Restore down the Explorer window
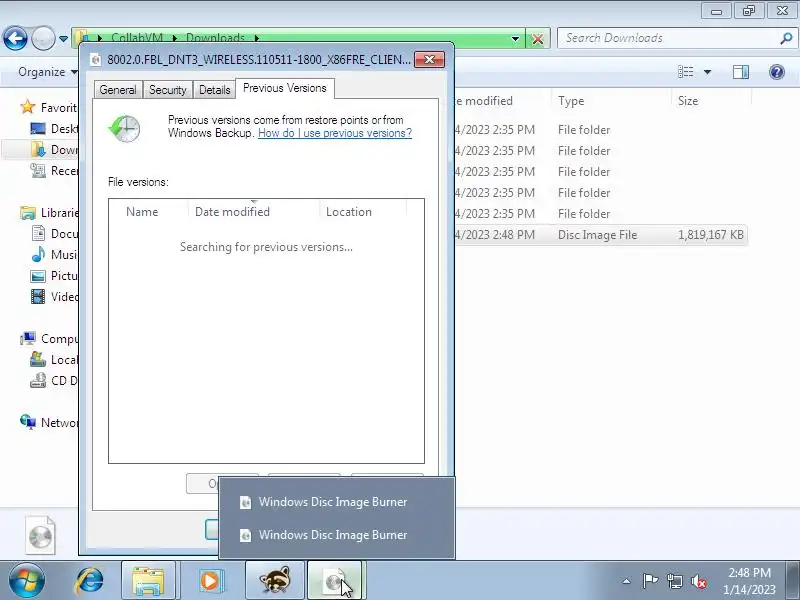The image size is (800, 600). pos(748,10)
